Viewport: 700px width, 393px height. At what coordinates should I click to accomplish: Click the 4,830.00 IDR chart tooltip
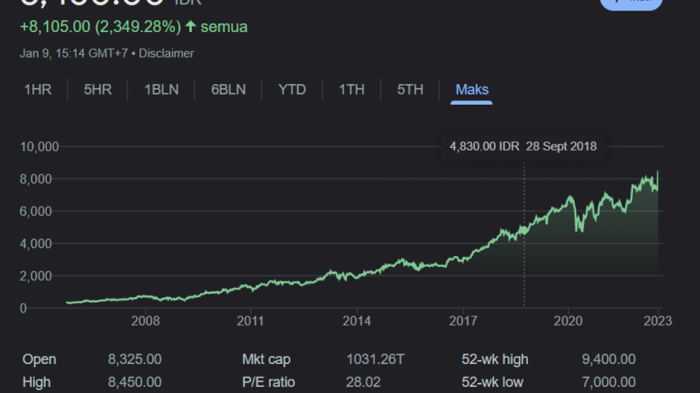click(x=523, y=146)
